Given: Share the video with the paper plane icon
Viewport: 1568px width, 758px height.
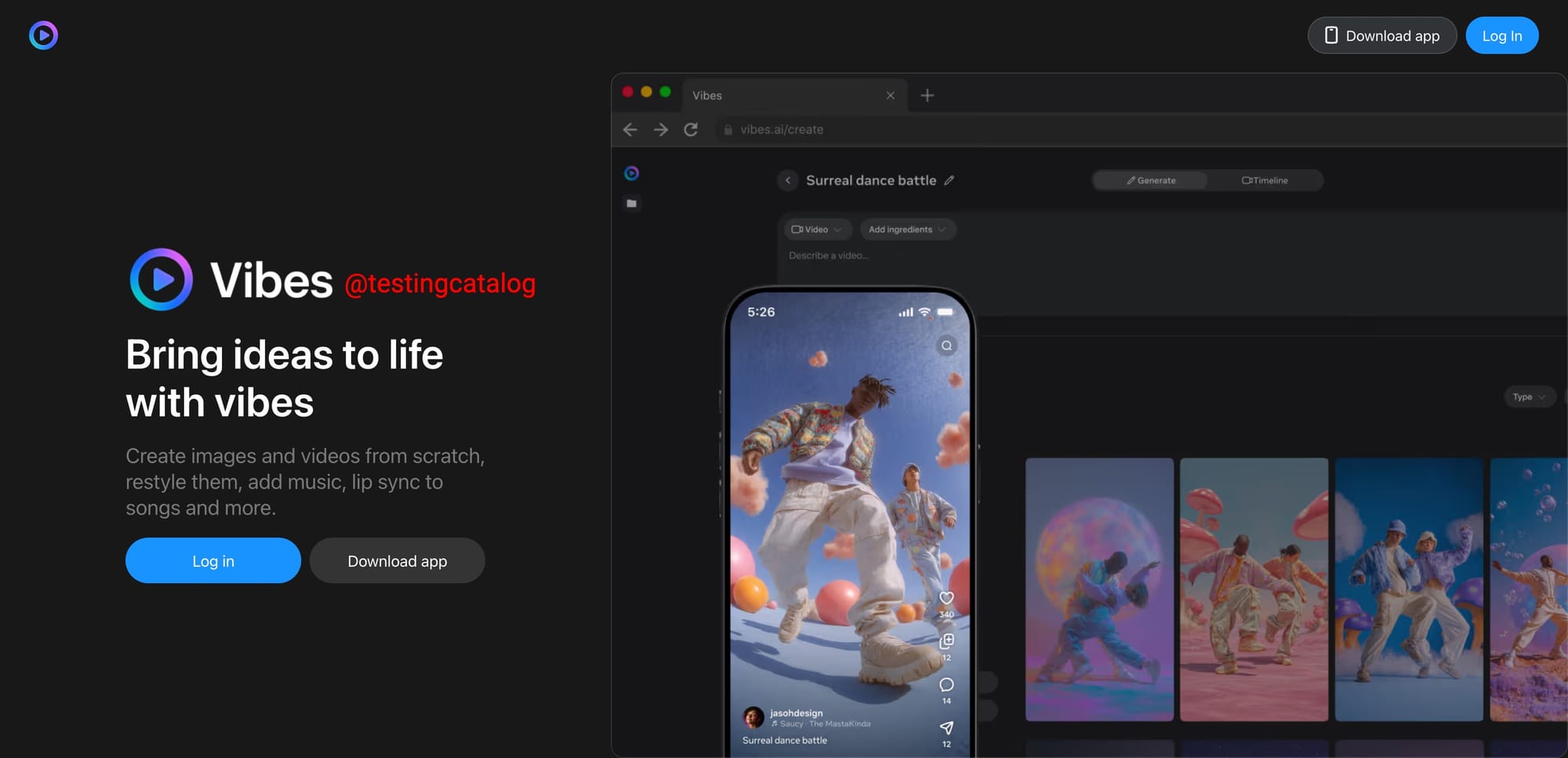Looking at the screenshot, I should click(x=947, y=728).
